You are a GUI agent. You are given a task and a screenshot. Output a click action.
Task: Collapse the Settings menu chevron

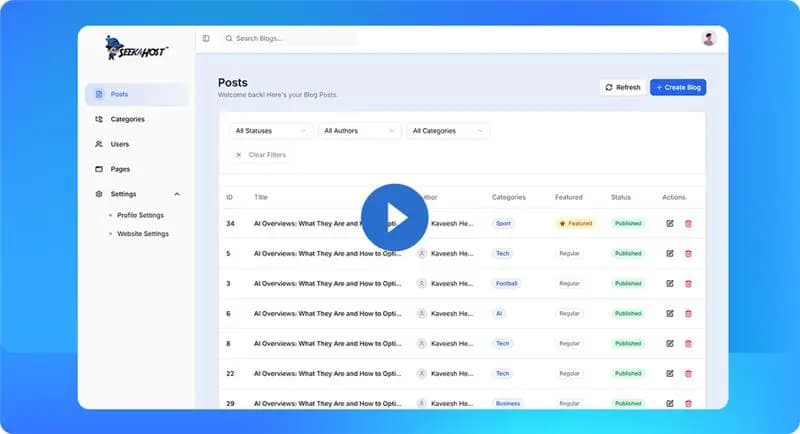pyautogui.click(x=177, y=194)
